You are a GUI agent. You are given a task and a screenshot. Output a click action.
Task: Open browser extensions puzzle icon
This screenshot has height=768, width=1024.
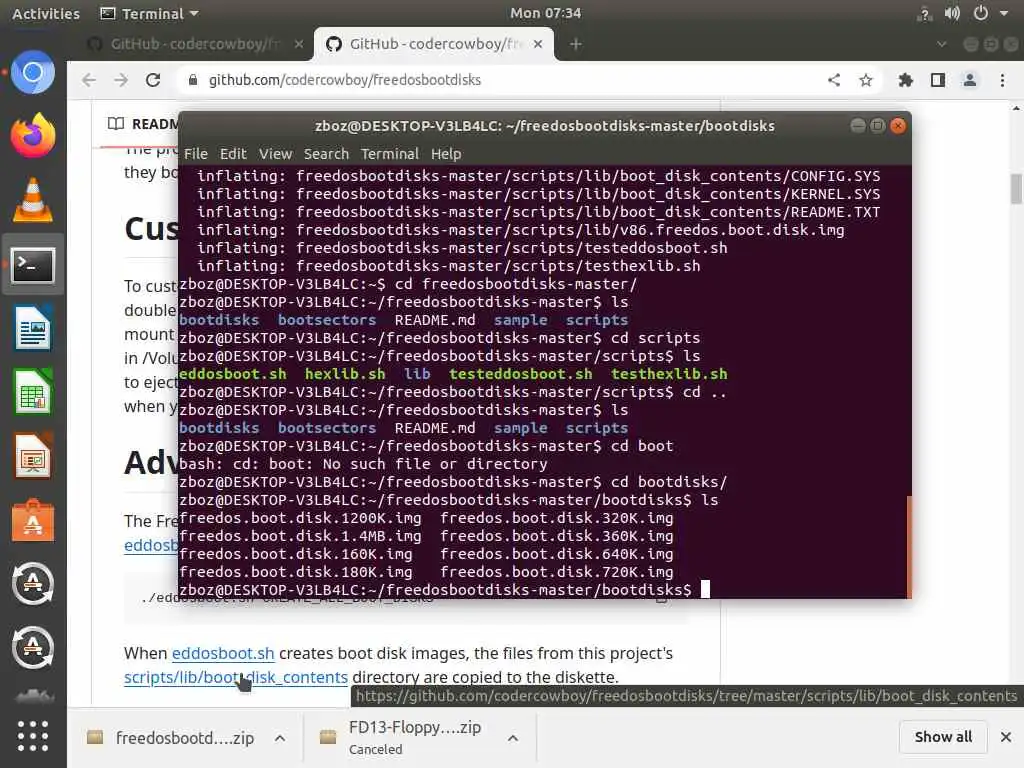click(905, 80)
